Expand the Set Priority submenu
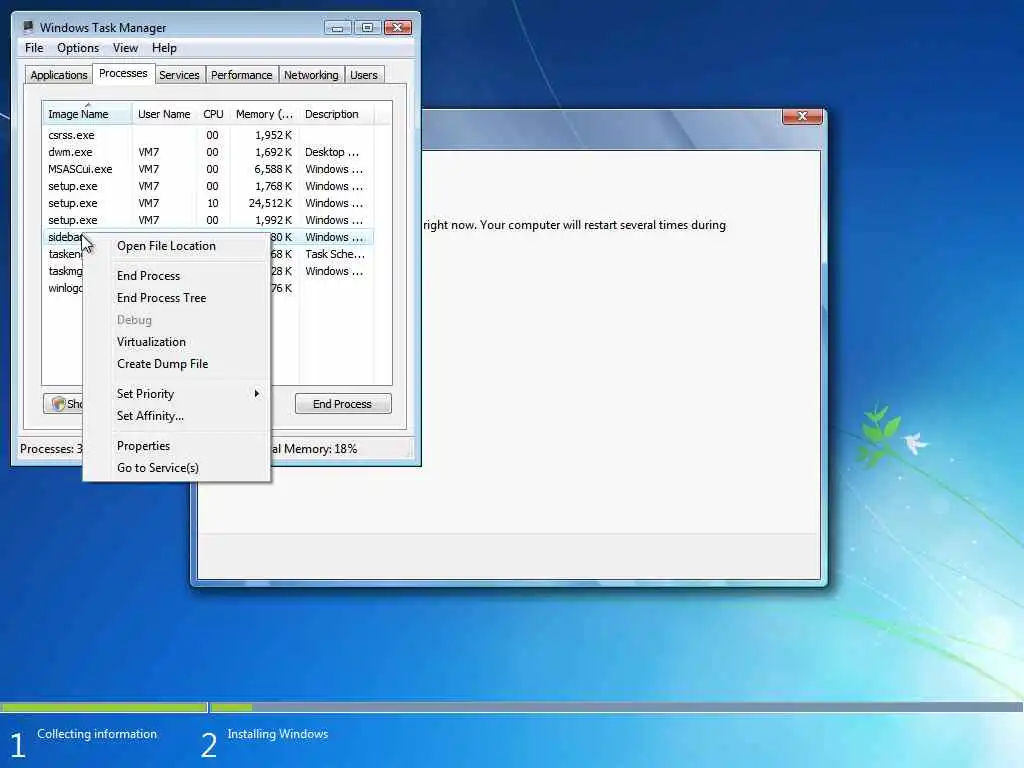 [x=177, y=394]
